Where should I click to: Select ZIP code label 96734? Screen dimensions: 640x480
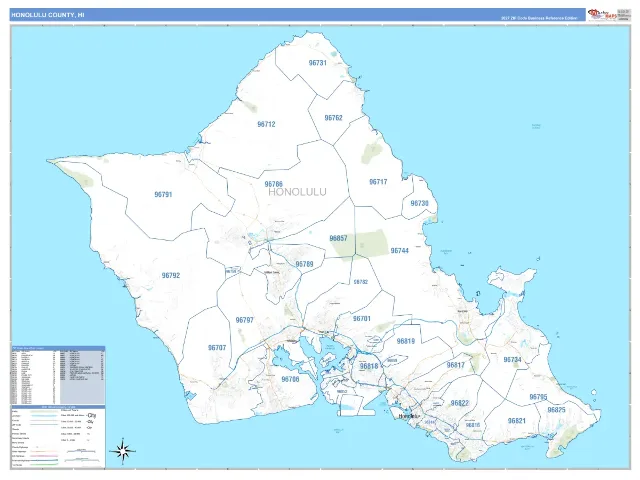coord(512,360)
